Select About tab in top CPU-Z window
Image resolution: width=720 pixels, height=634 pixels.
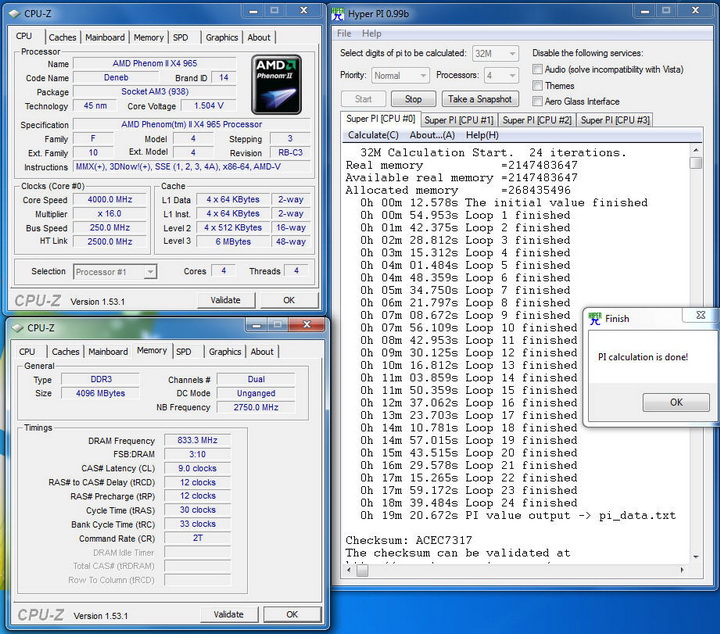pyautogui.click(x=259, y=38)
